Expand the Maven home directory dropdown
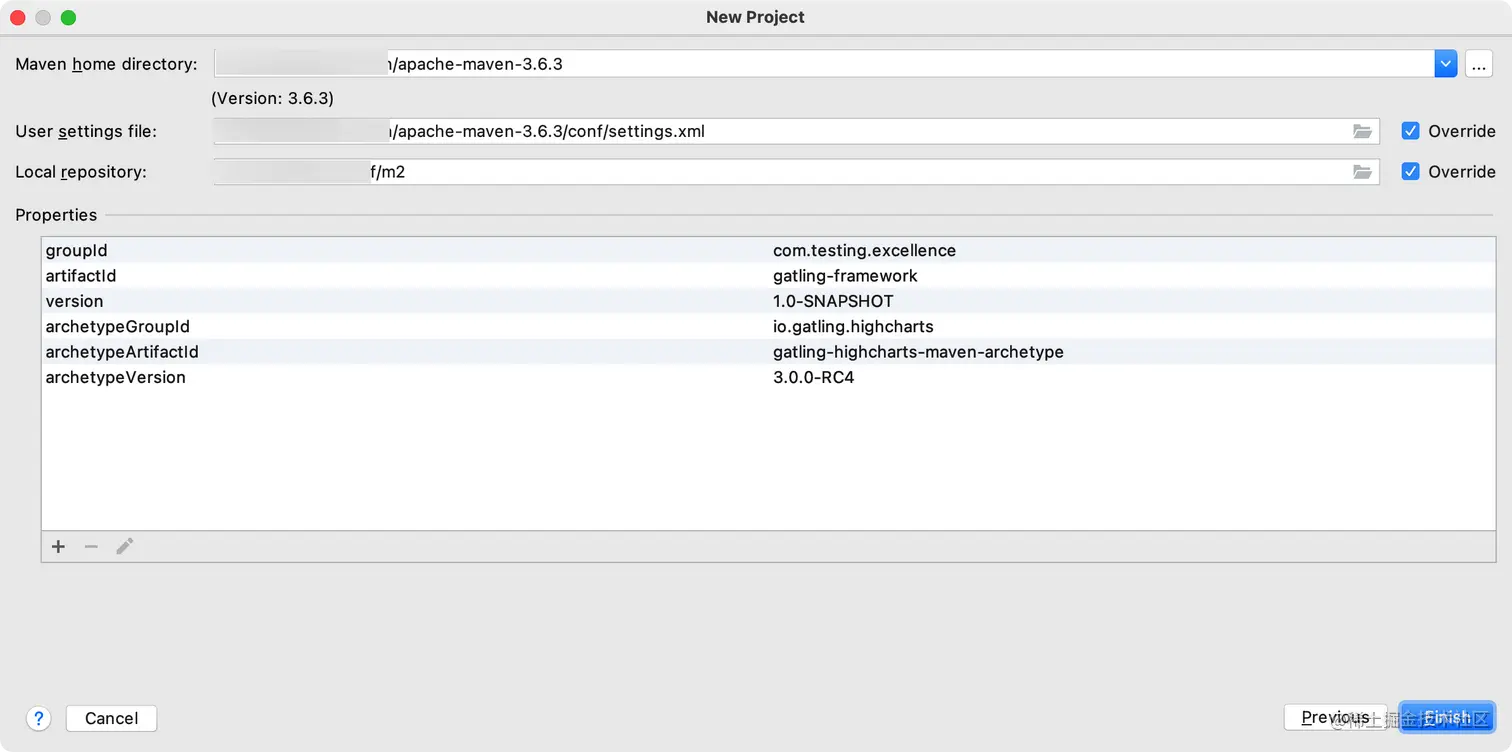 [x=1445, y=64]
